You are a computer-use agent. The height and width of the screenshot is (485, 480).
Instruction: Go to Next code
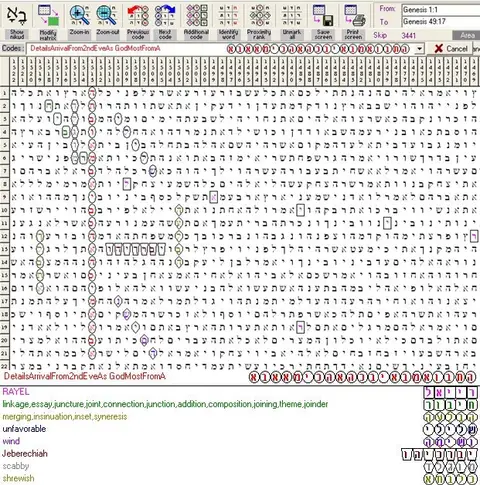pyautogui.click(x=165, y=21)
